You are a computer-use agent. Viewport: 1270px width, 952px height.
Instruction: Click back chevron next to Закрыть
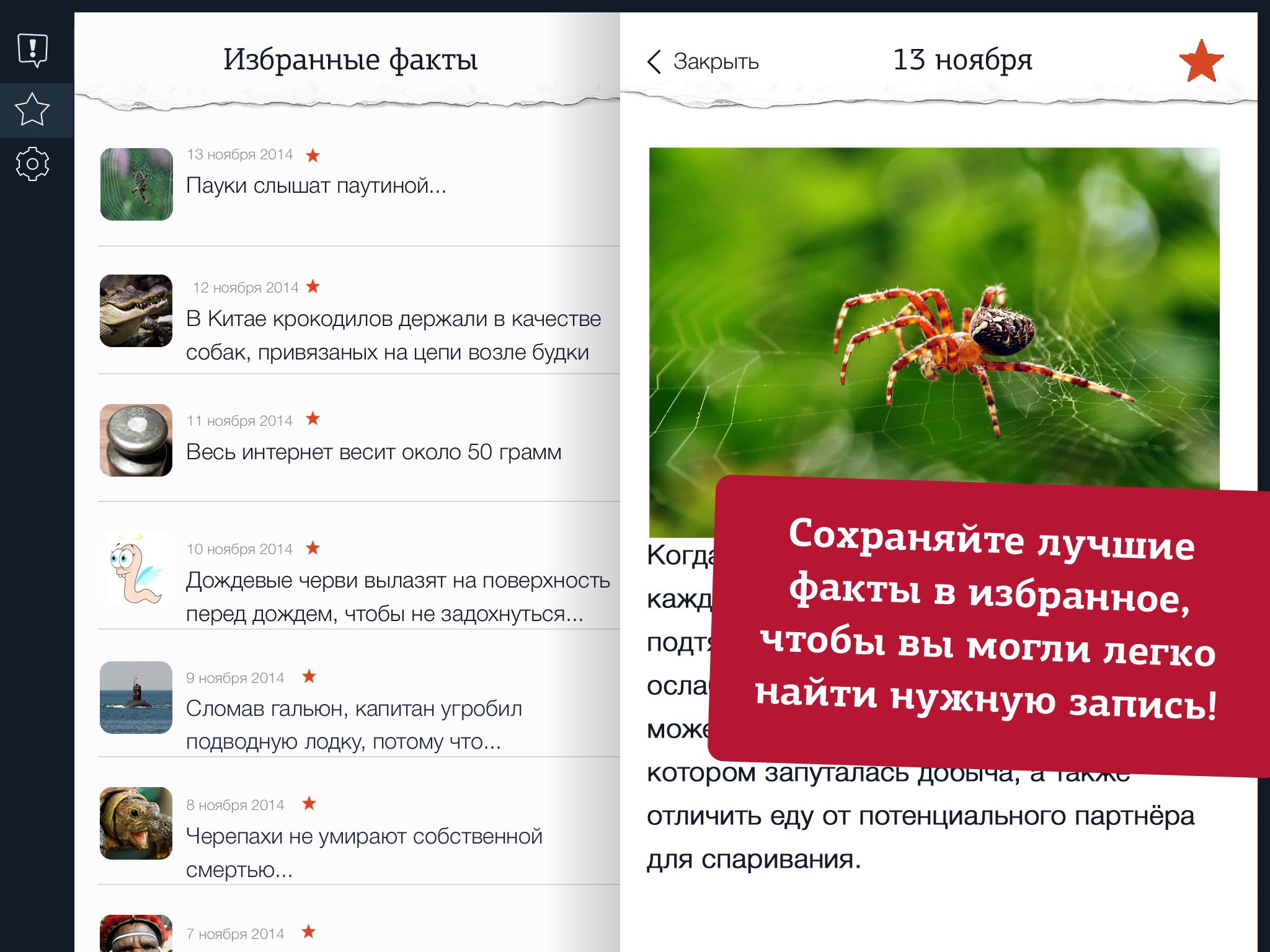(654, 61)
